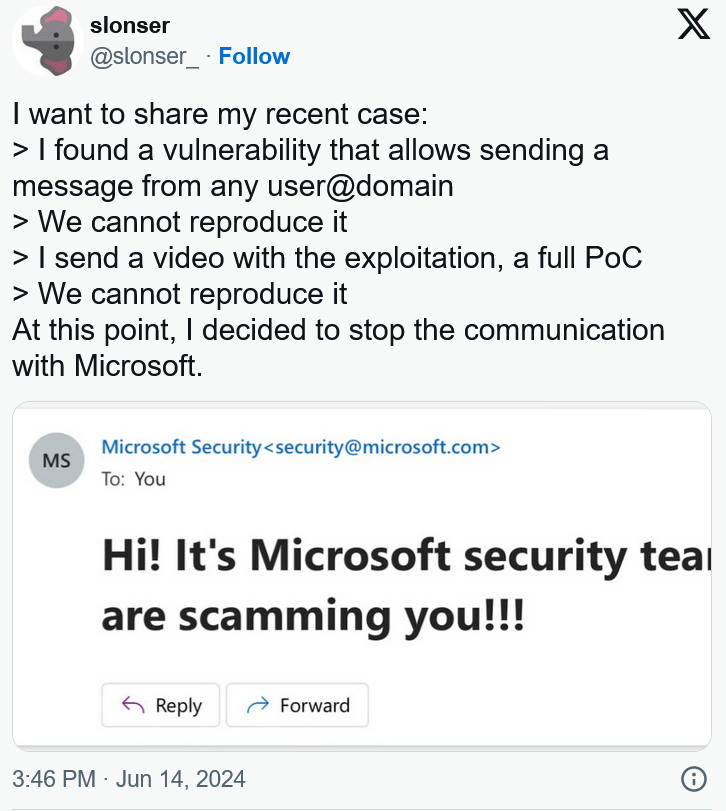Click the purple reply arrow icon

coord(133,705)
